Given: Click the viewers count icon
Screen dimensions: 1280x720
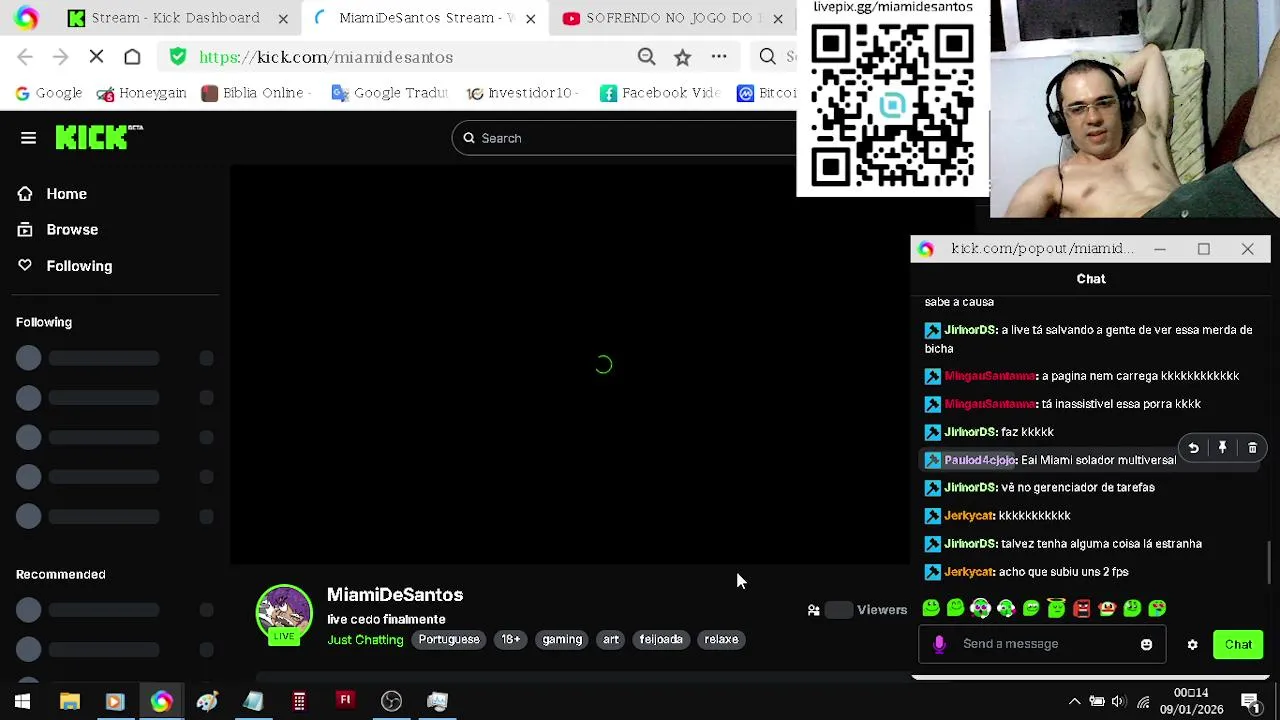Looking at the screenshot, I should tap(813, 610).
